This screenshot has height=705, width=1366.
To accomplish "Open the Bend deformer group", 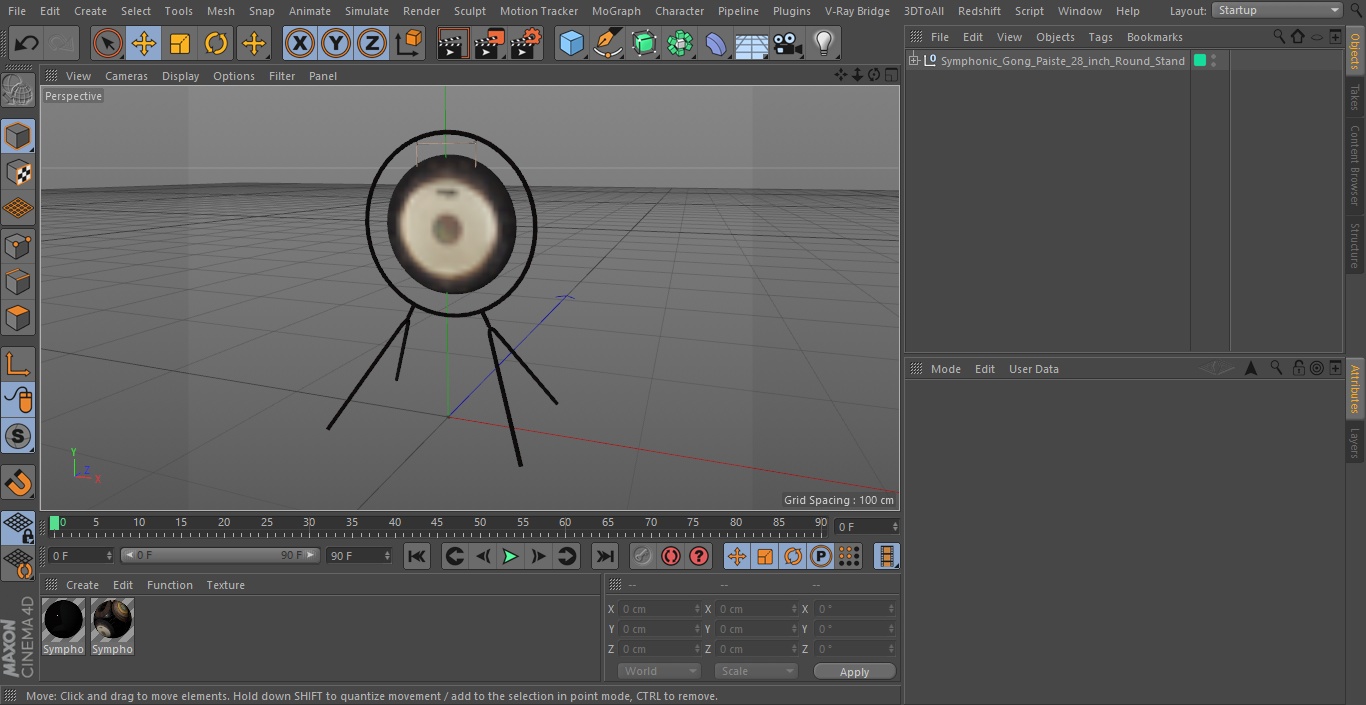I will [x=716, y=43].
